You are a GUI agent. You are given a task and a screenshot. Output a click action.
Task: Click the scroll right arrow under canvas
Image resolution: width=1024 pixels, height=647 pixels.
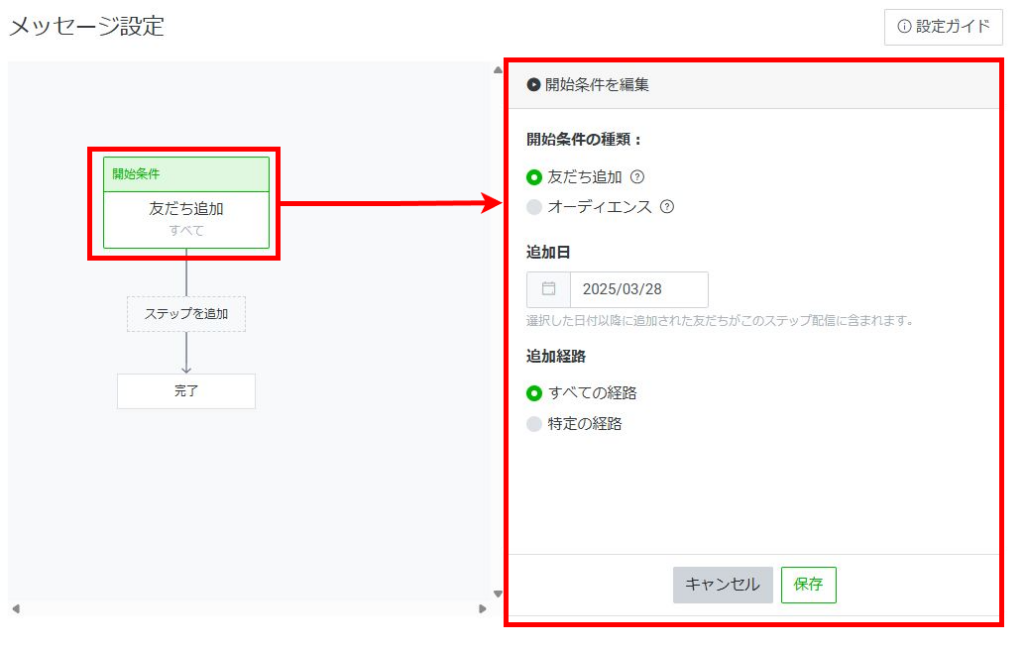coord(483,608)
